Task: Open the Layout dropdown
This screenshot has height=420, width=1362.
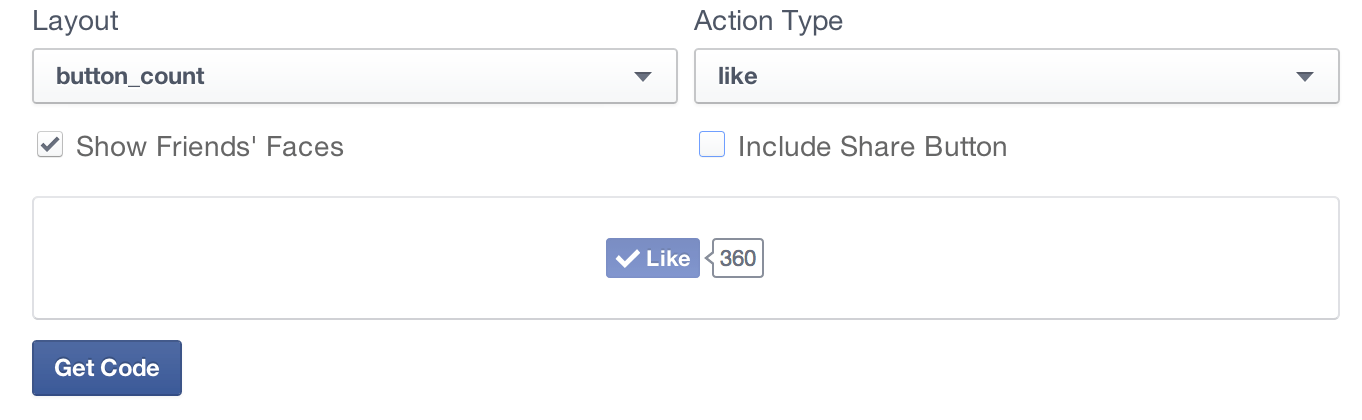Action: pos(355,76)
